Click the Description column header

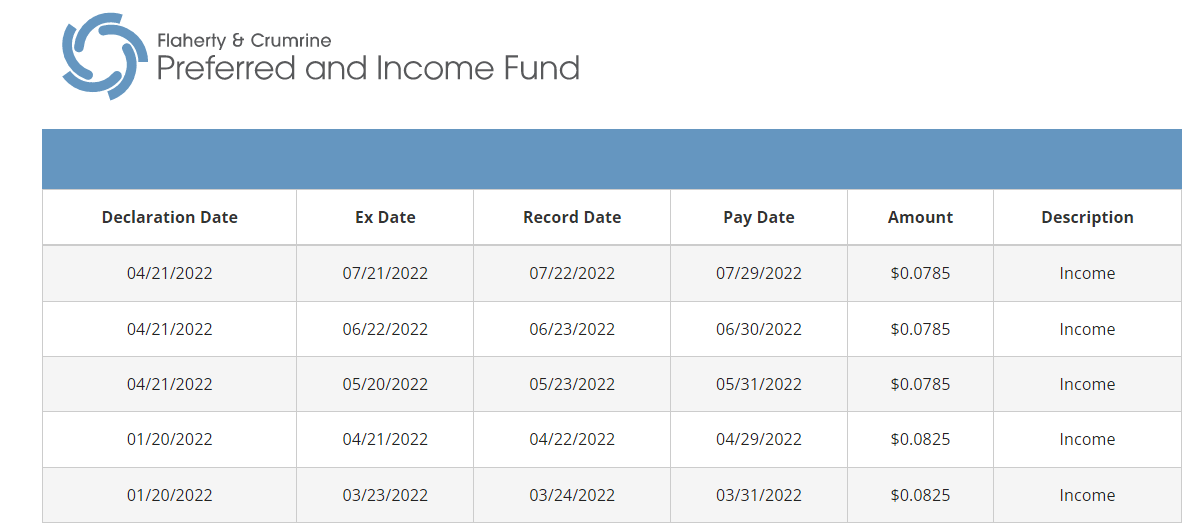pyautogui.click(x=1087, y=217)
